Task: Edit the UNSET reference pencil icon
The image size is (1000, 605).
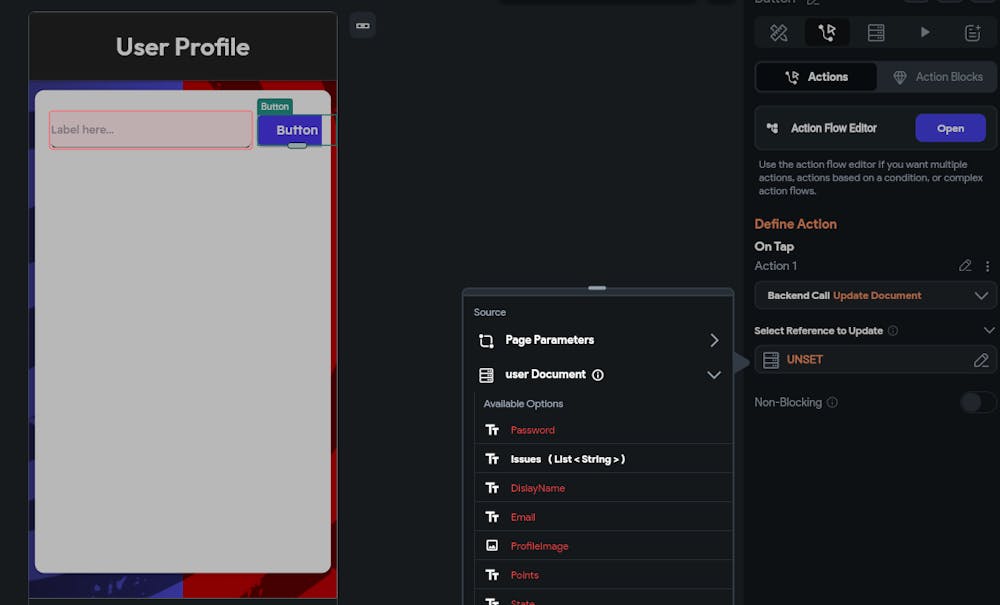Action: [x=981, y=360]
